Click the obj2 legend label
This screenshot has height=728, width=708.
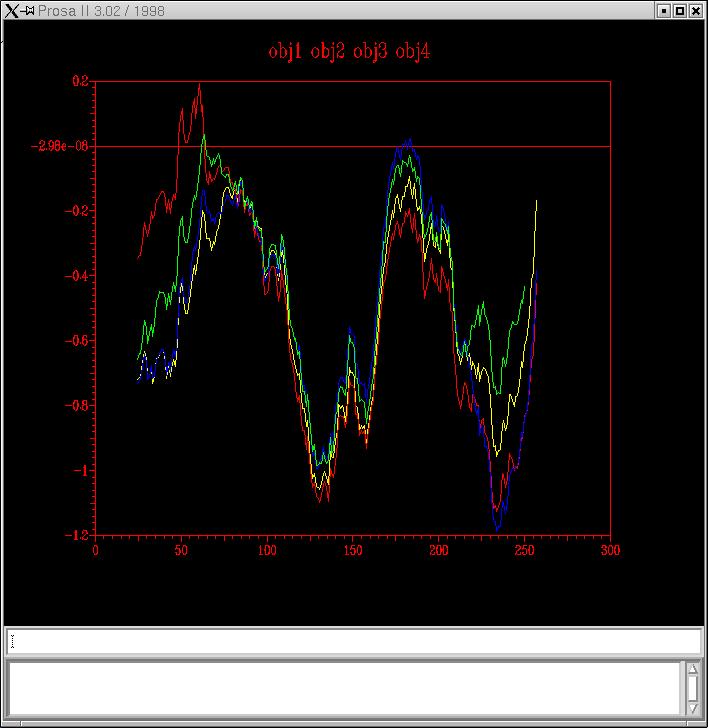point(328,52)
